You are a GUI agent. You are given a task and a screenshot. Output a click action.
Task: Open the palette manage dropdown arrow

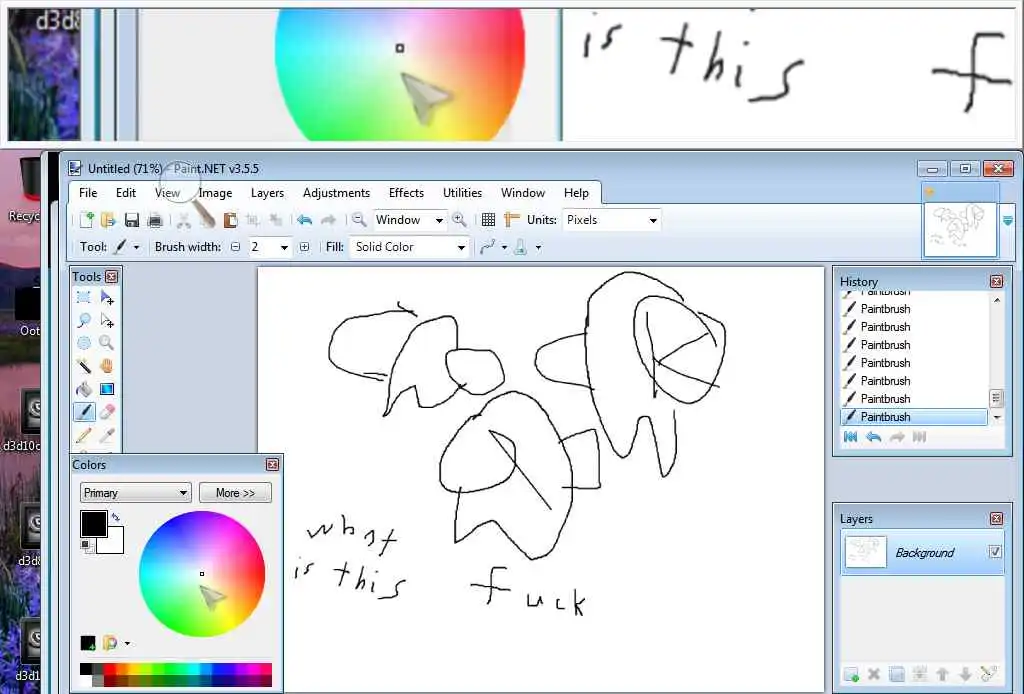coord(127,643)
